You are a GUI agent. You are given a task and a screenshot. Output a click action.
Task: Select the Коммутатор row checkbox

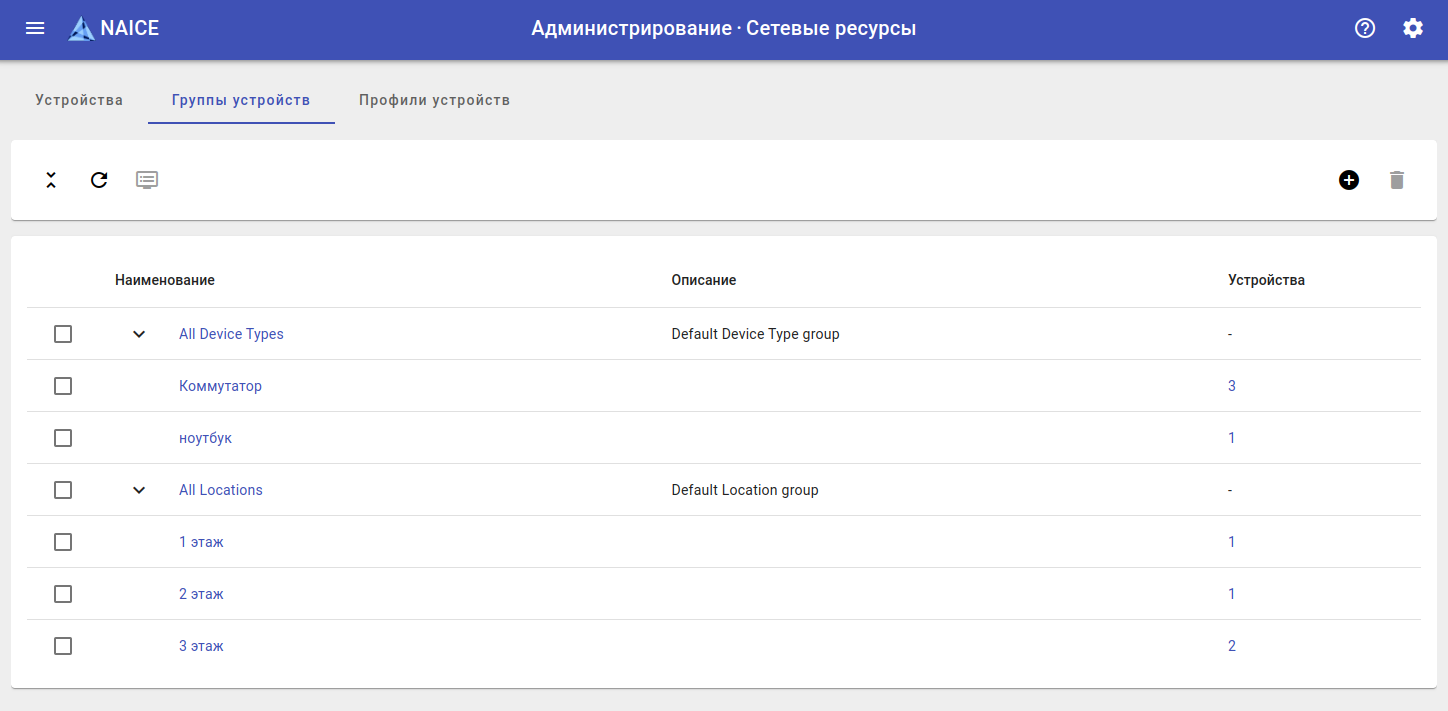[63, 386]
